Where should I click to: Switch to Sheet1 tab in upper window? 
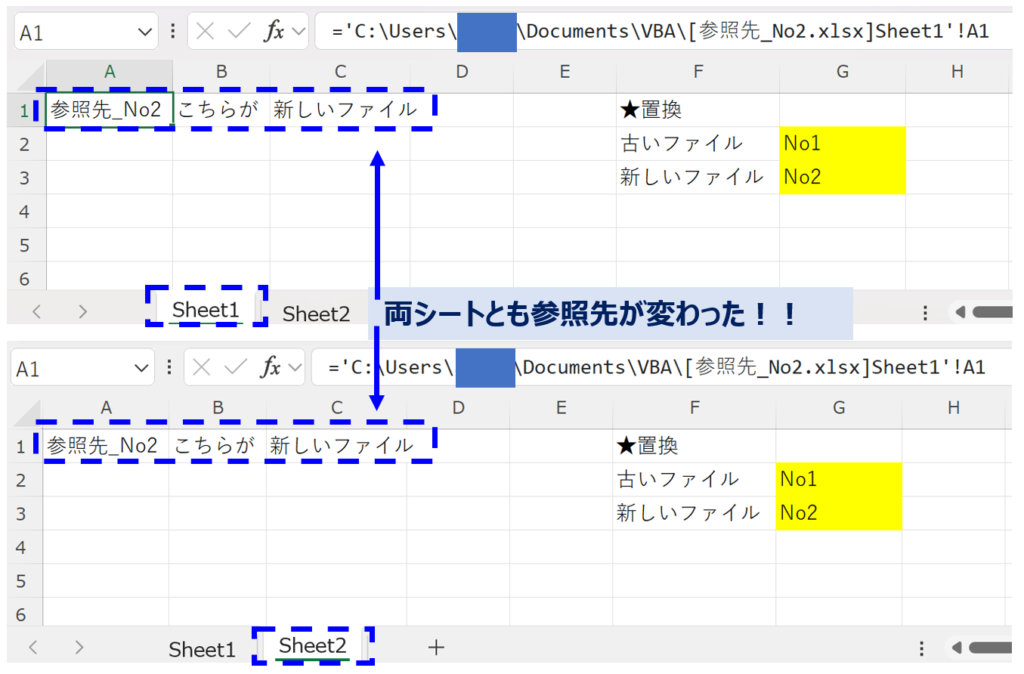[206, 310]
